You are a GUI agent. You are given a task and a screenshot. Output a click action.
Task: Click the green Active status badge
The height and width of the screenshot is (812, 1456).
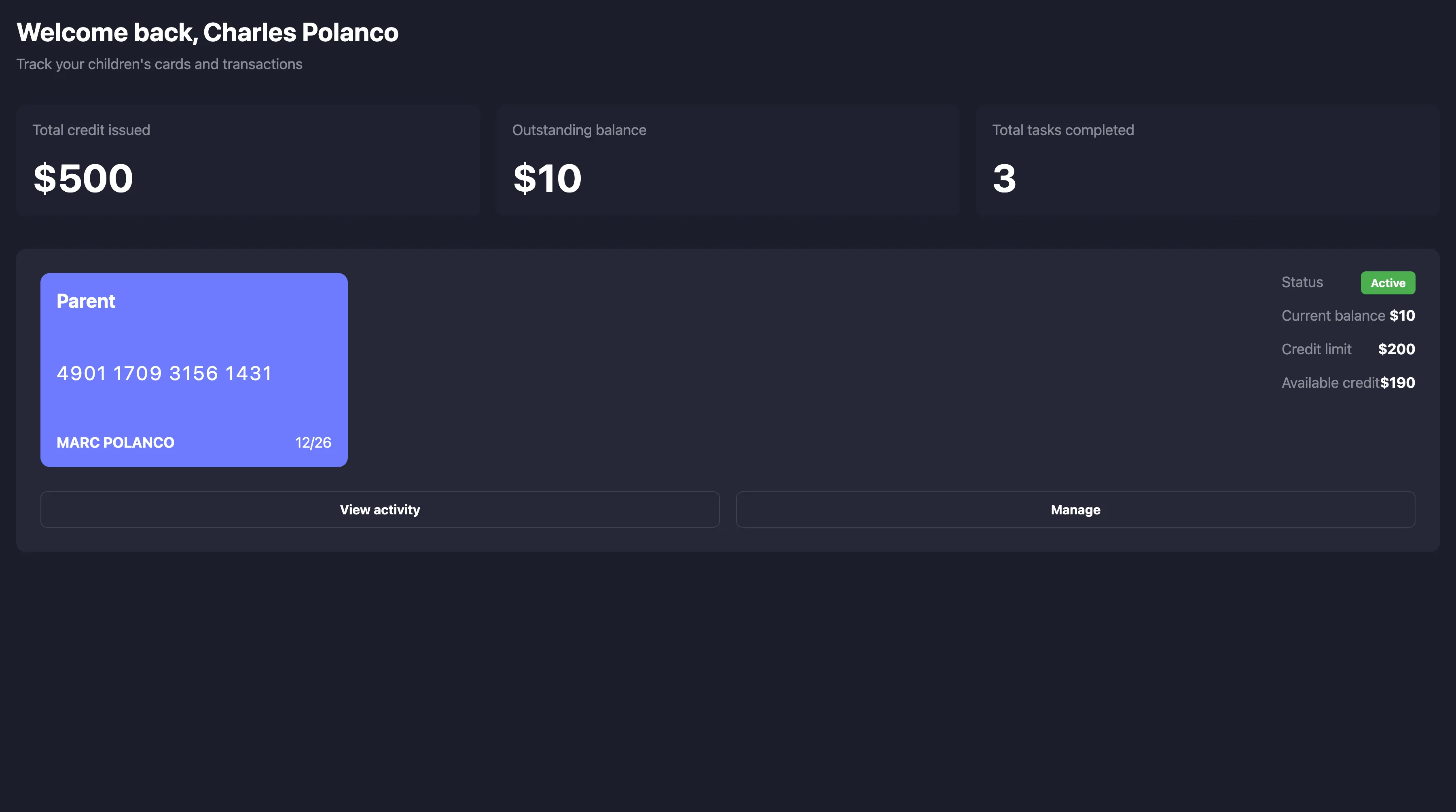coord(1388,283)
